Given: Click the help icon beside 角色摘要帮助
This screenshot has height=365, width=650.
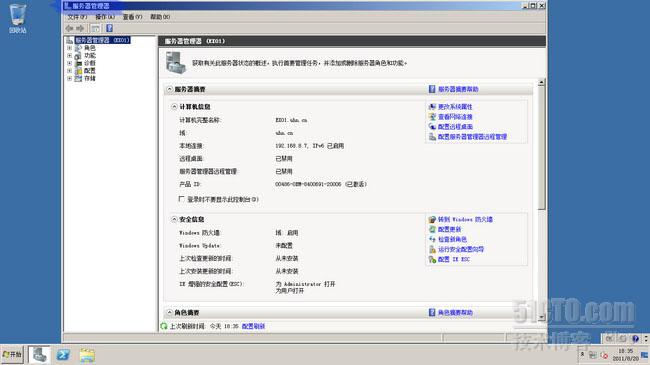Looking at the screenshot, I should [x=432, y=312].
